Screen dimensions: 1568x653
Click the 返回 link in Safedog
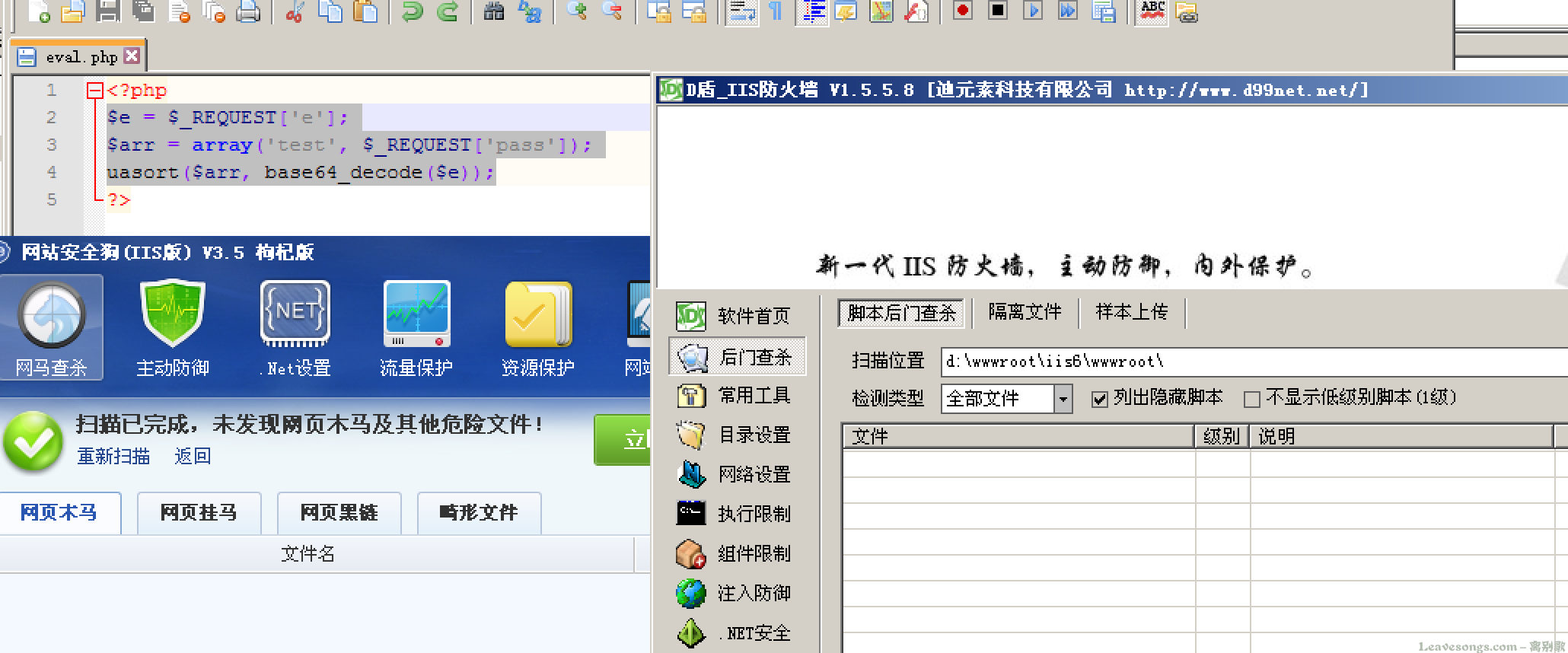pyautogui.click(x=193, y=456)
